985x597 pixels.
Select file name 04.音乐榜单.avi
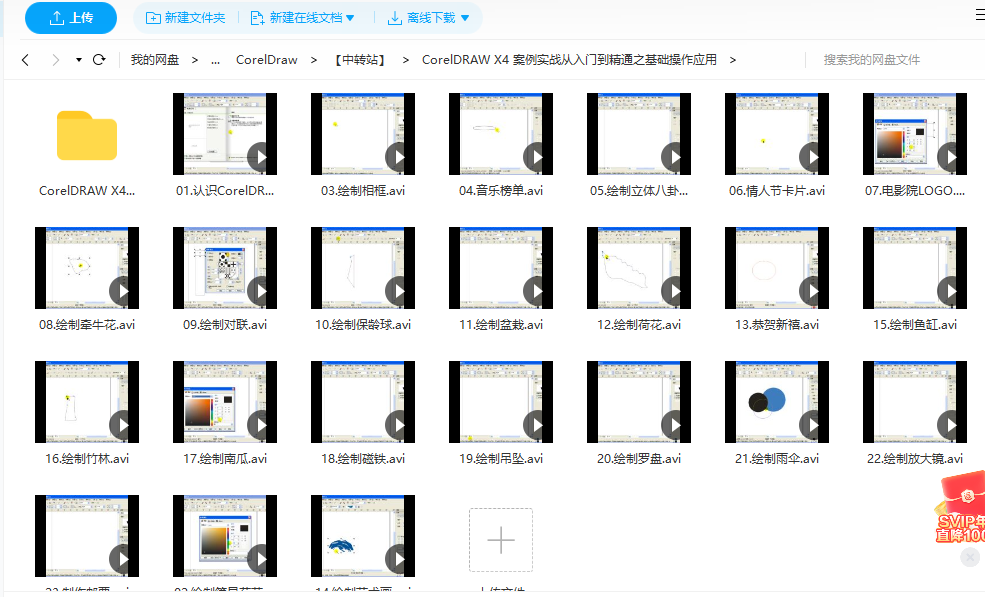(x=501, y=191)
